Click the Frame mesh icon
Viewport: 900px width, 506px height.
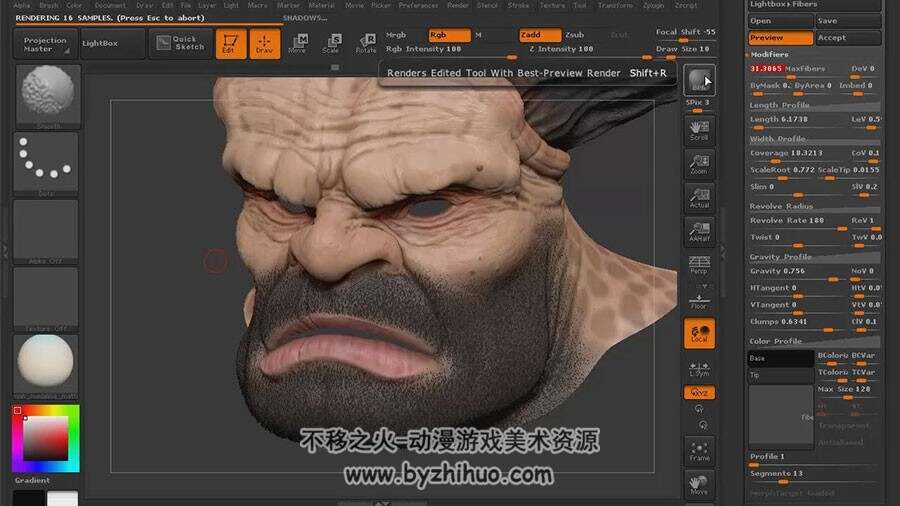(x=699, y=451)
